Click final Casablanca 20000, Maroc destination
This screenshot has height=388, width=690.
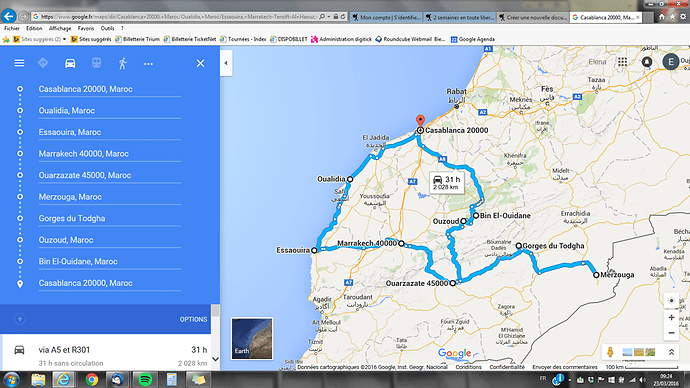coord(110,283)
